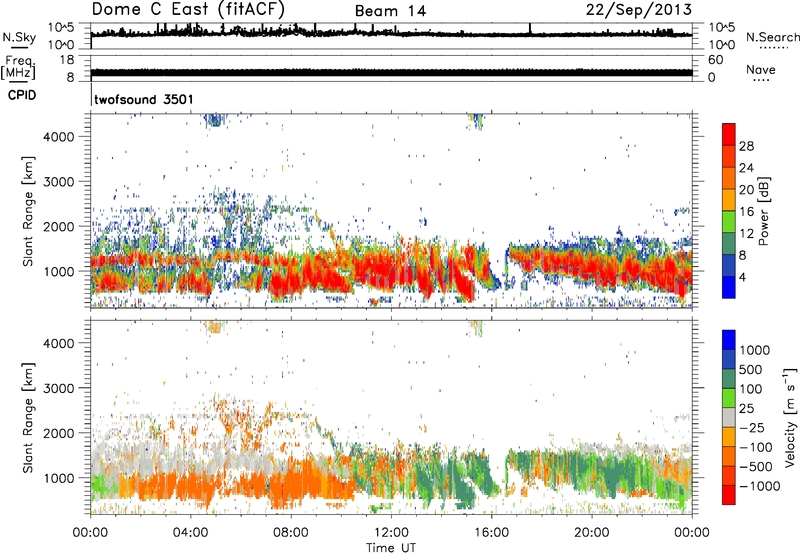Click the 'Velocity [m s-1]' colorbar label

pyautogui.click(x=790, y=417)
